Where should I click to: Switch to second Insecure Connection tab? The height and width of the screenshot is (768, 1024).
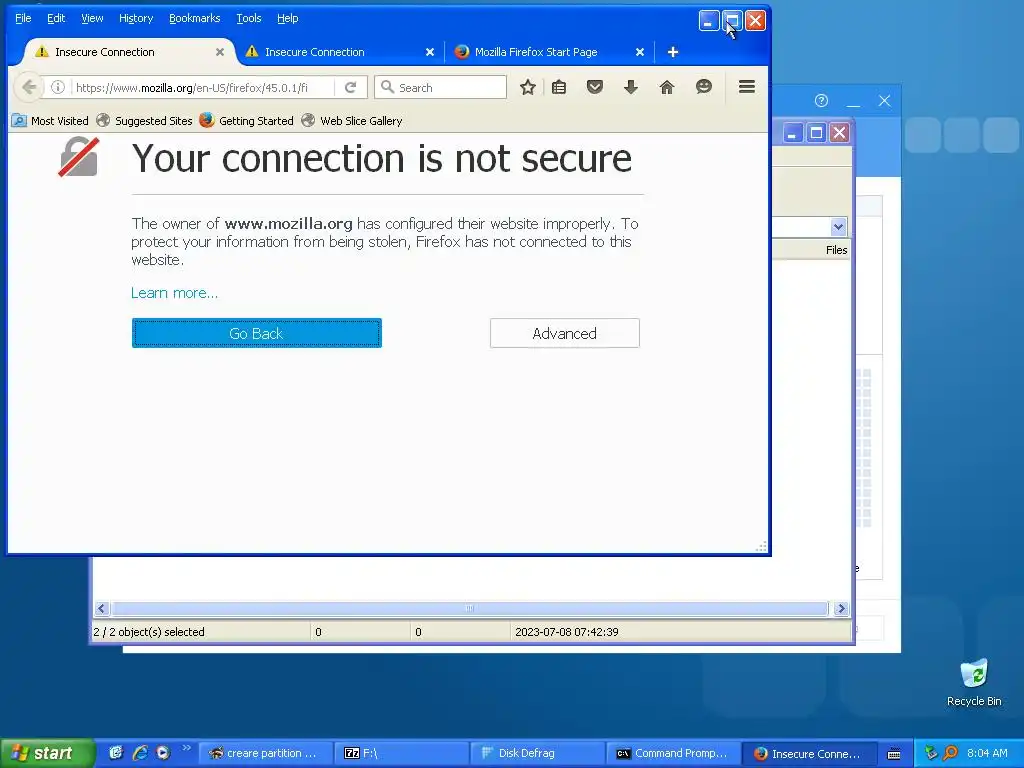tap(340, 52)
